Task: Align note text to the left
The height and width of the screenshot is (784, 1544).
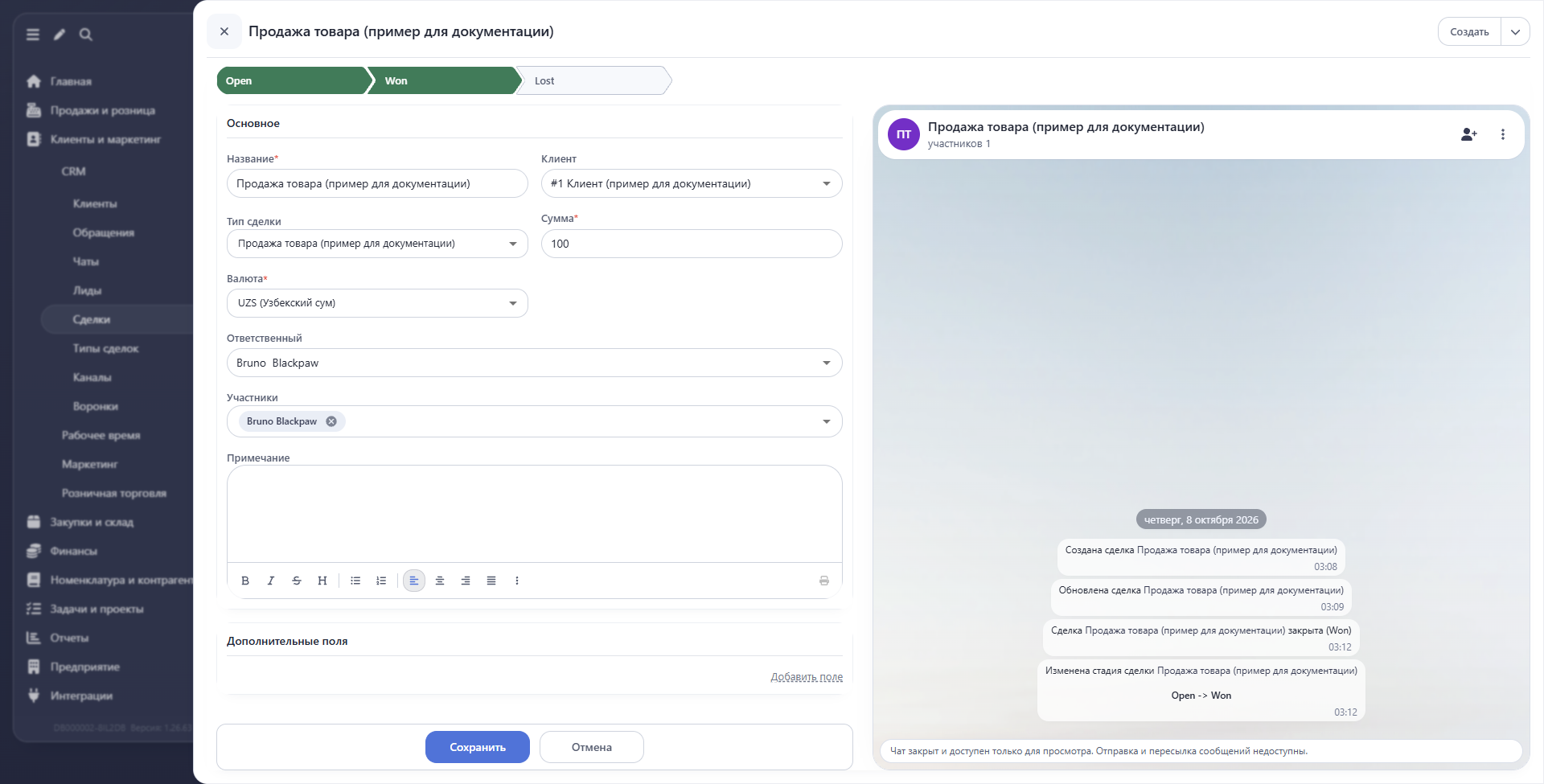Action: coord(414,581)
